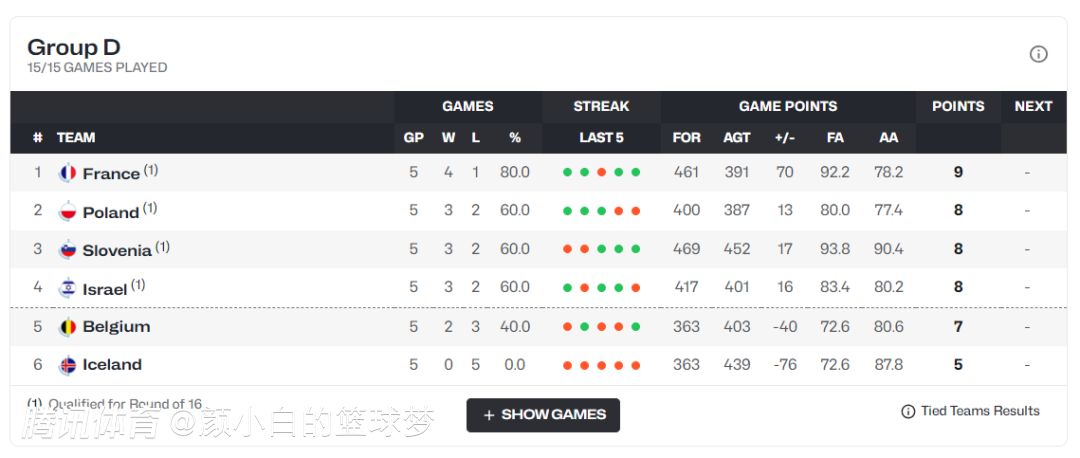Click the +/- point difference header
The image size is (1080, 458).
click(785, 138)
